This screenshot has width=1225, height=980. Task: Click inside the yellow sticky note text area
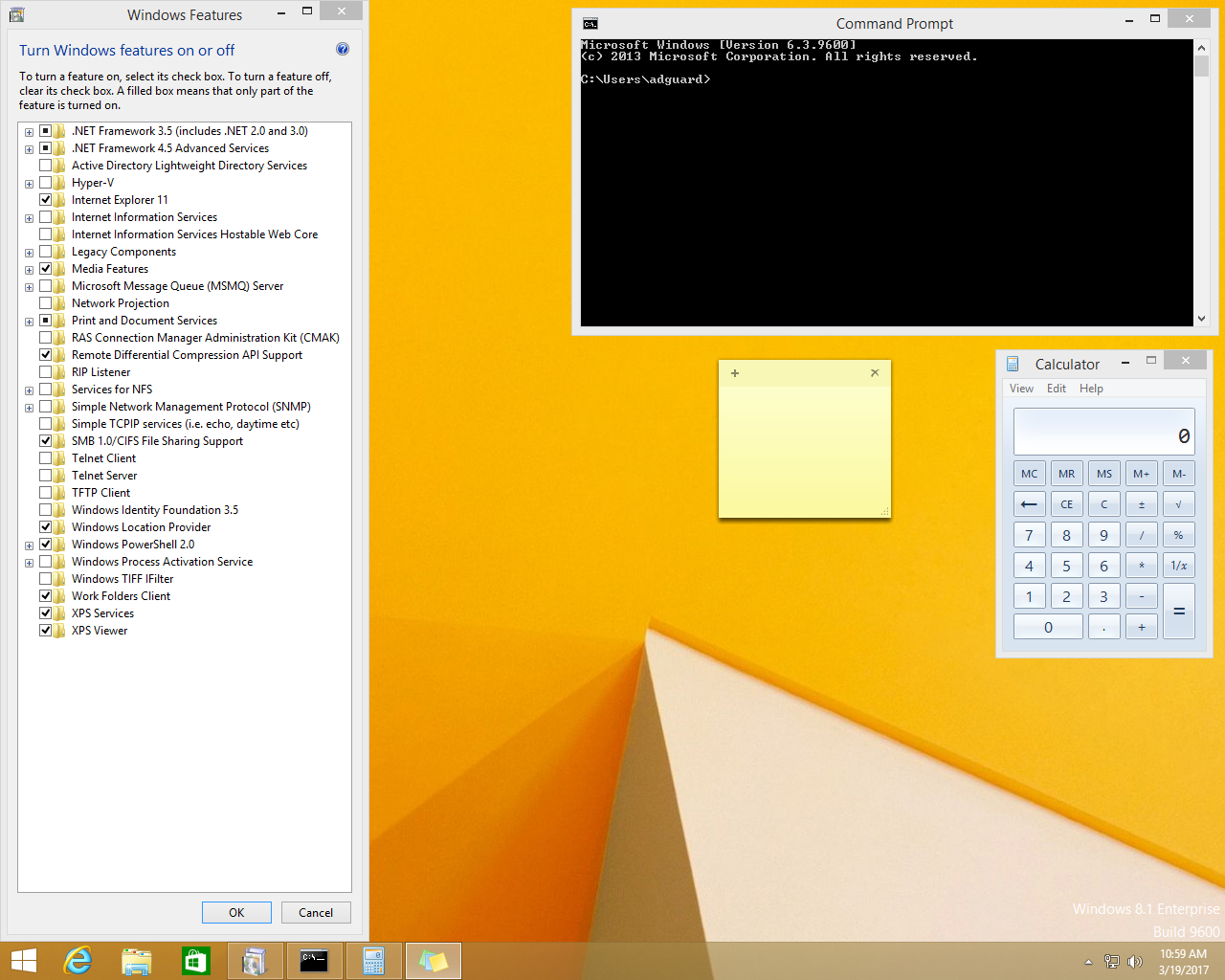tap(805, 451)
